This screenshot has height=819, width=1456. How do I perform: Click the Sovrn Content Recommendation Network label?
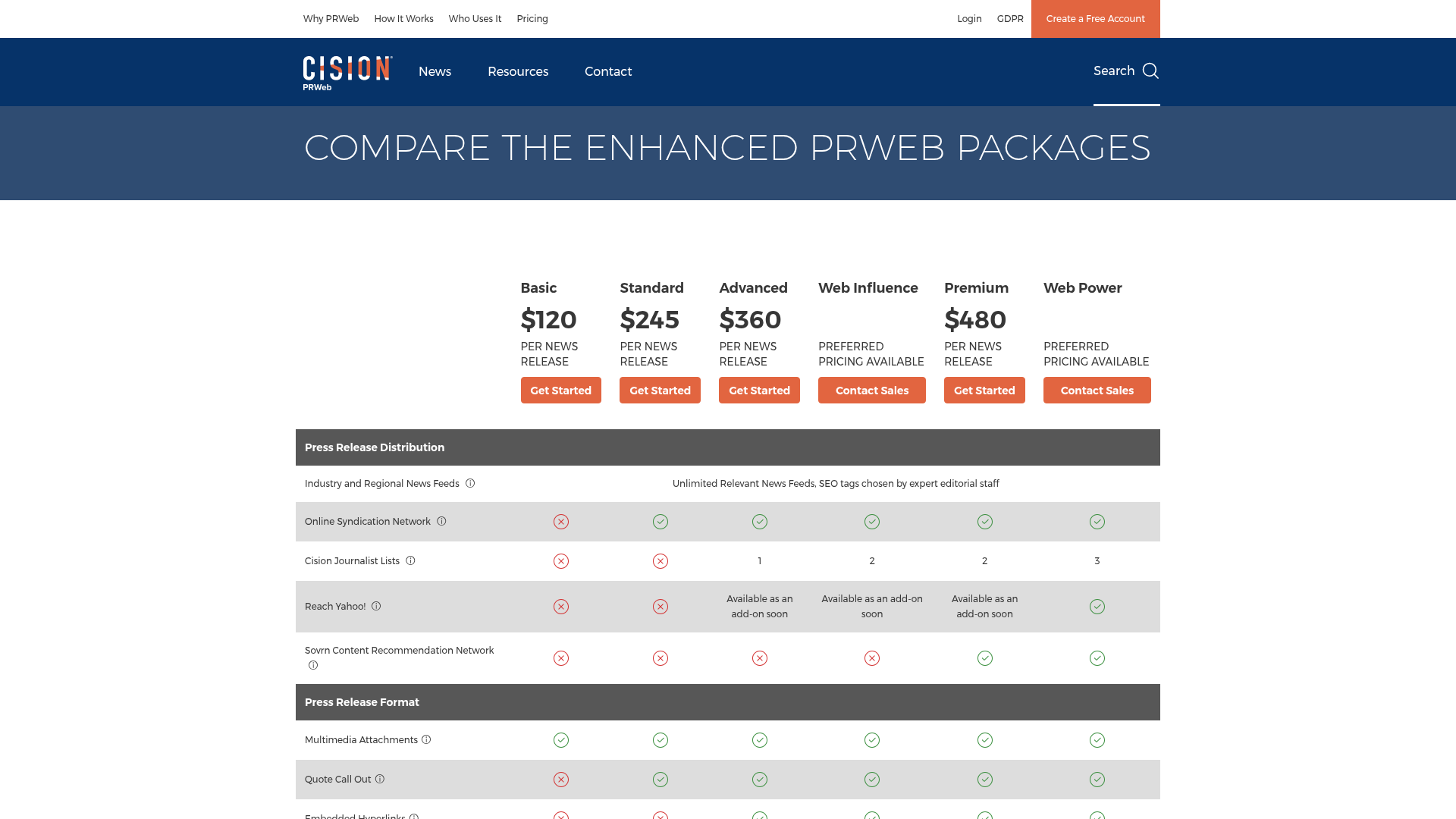coord(400,651)
